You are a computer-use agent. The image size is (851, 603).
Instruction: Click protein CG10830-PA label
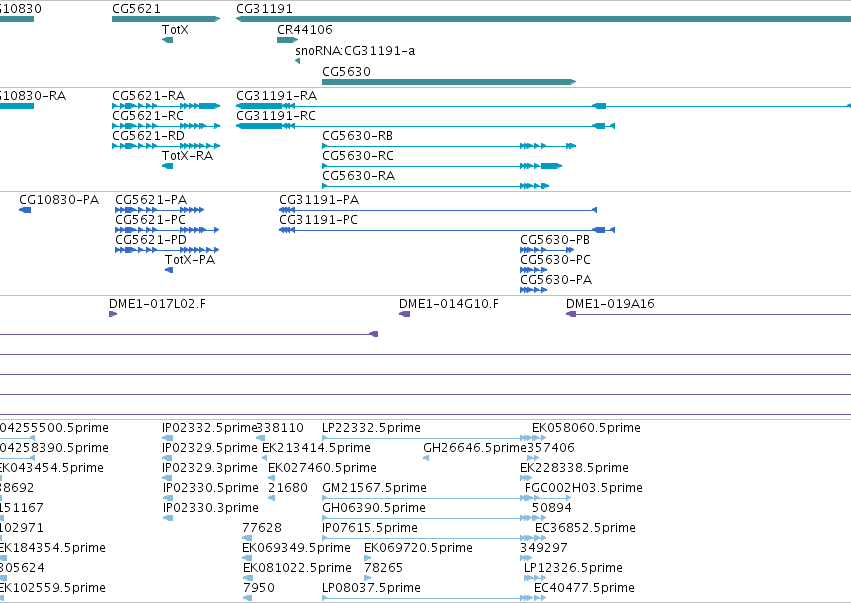[59, 200]
